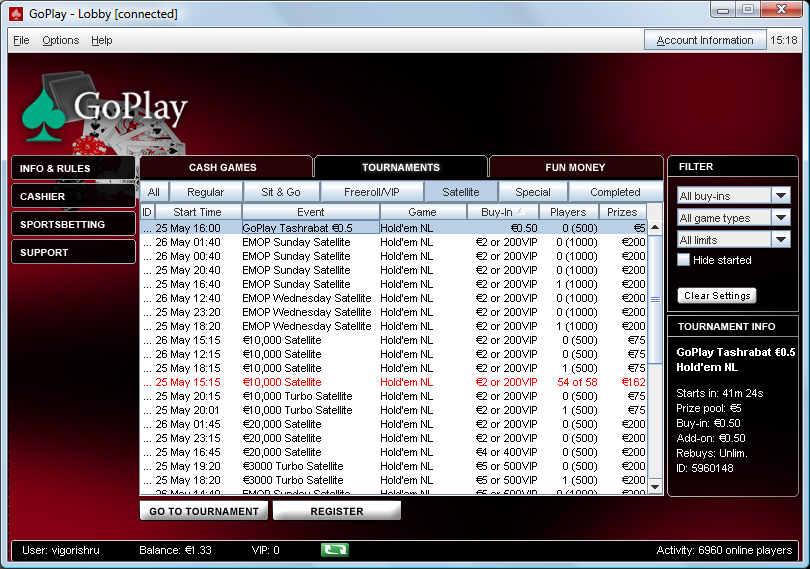Screen dimensions: 810x569
Task: Tick the Hide started checkbox
Action: click(x=683, y=260)
